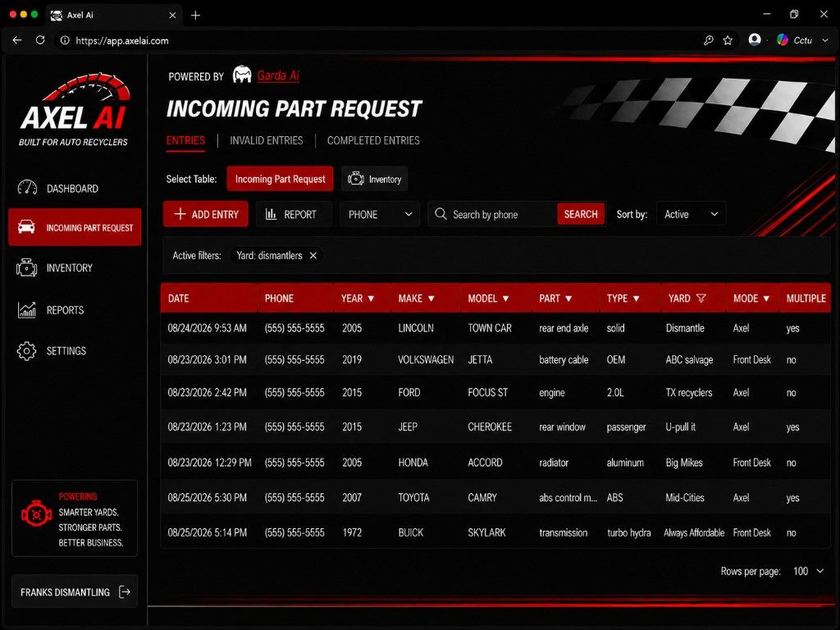Sort by the MODEL column arrow
The width and height of the screenshot is (840, 630).
pos(505,298)
